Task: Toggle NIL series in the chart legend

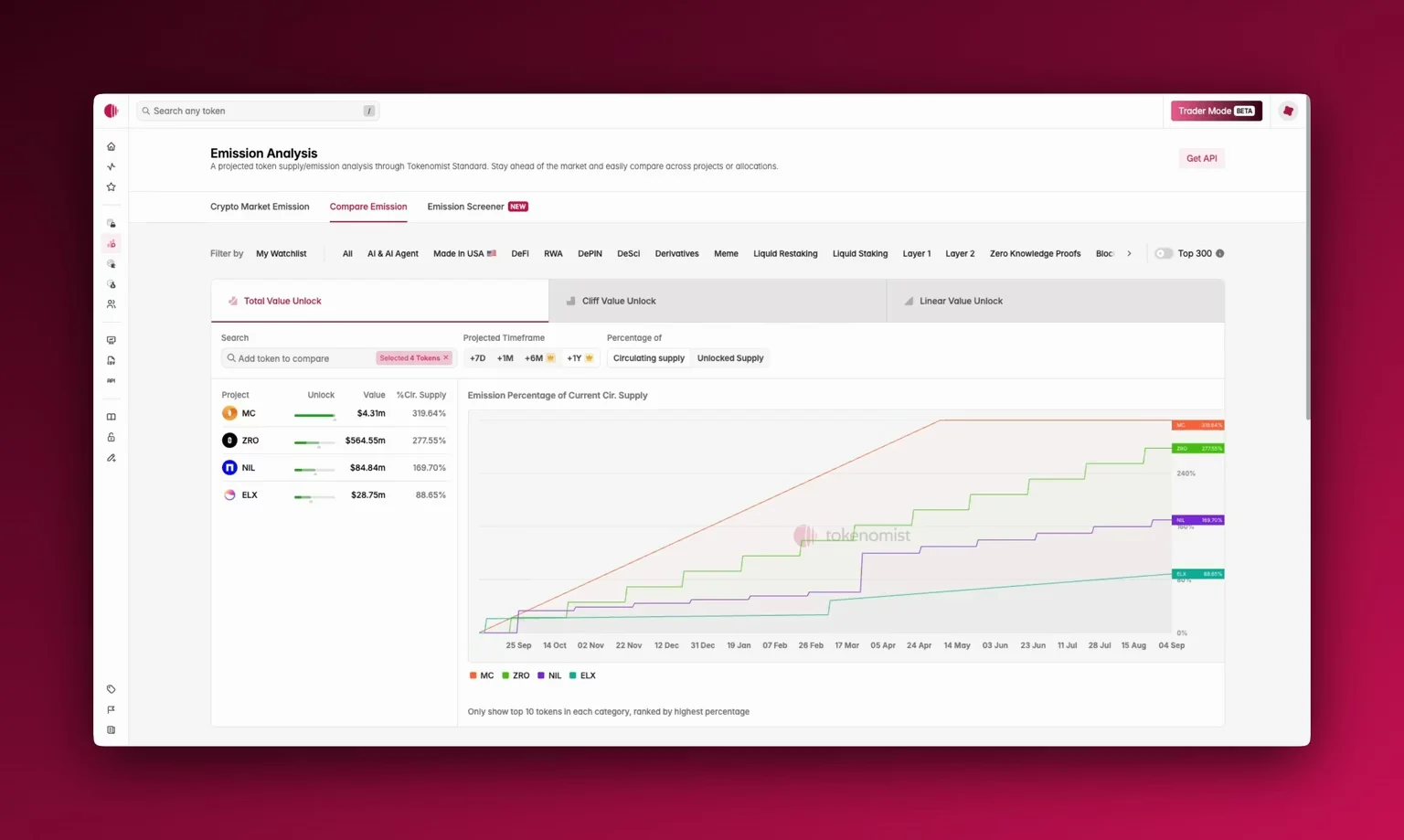Action: coord(549,675)
